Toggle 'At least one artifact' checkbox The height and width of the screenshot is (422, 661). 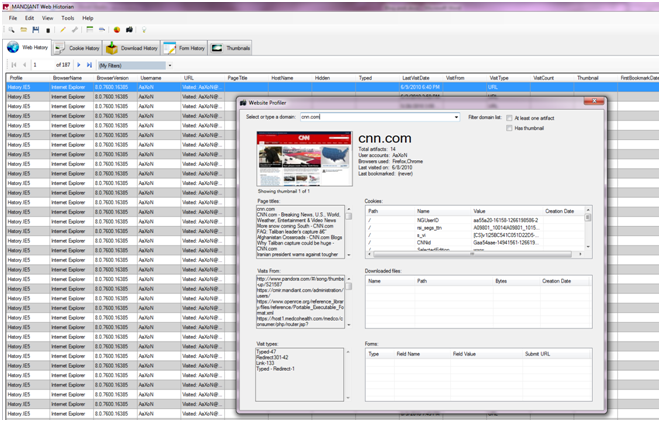509,118
